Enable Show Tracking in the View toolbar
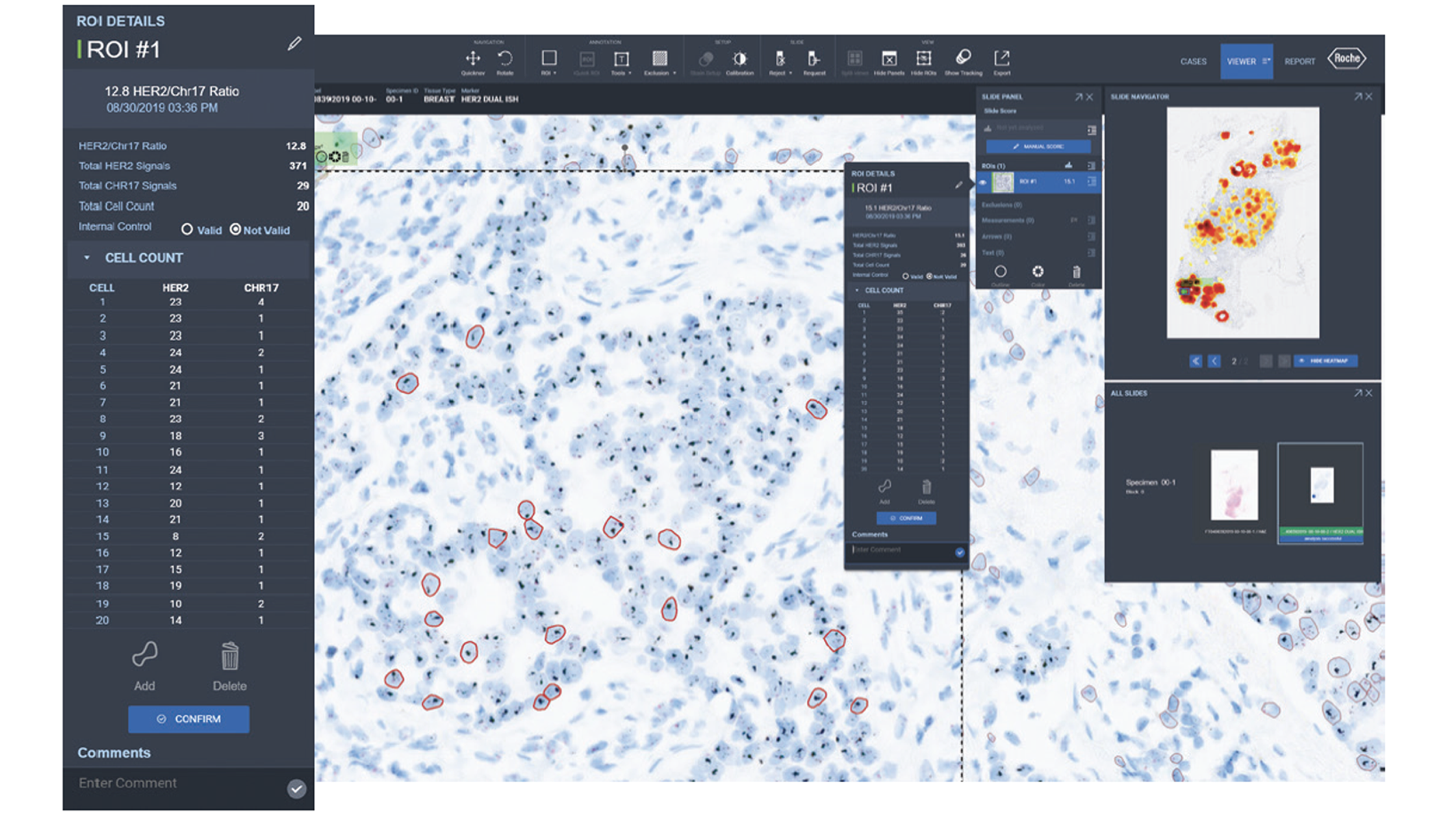 [x=963, y=57]
